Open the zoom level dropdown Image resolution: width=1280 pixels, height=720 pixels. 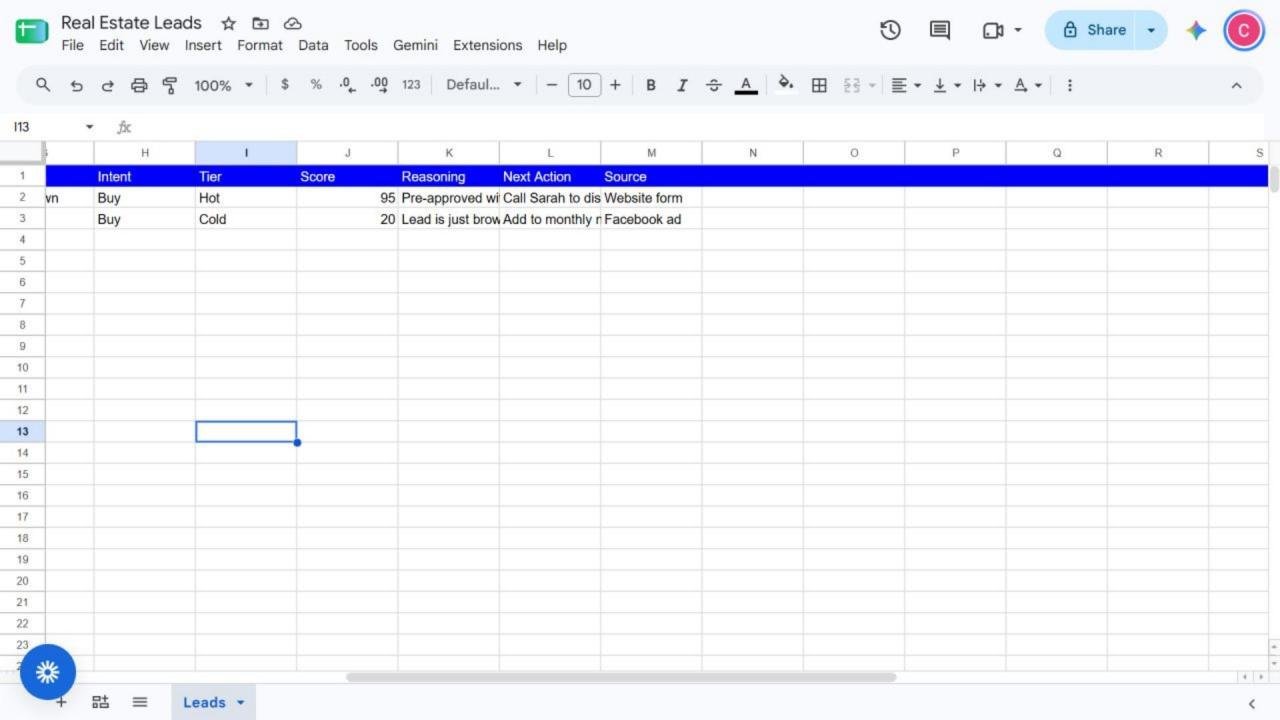point(224,85)
